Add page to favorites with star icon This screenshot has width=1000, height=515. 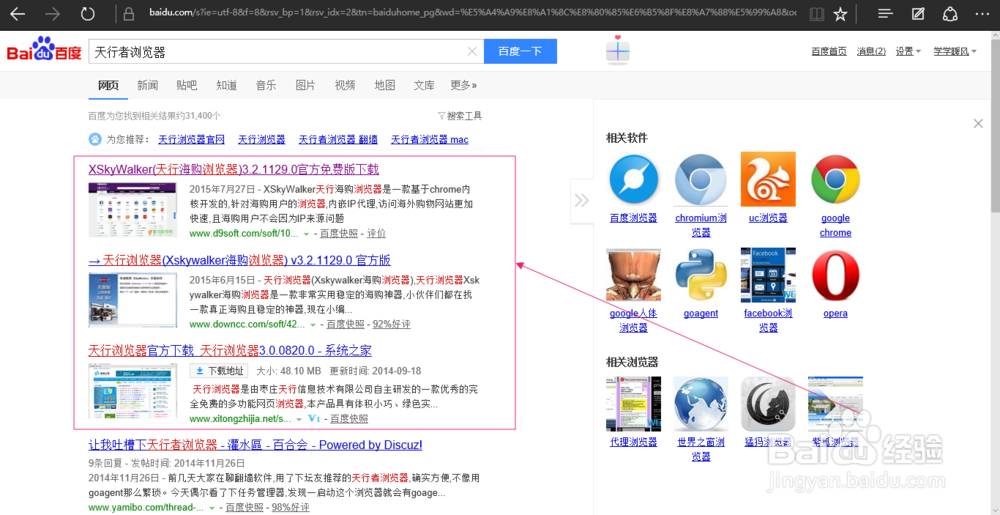pyautogui.click(x=841, y=13)
